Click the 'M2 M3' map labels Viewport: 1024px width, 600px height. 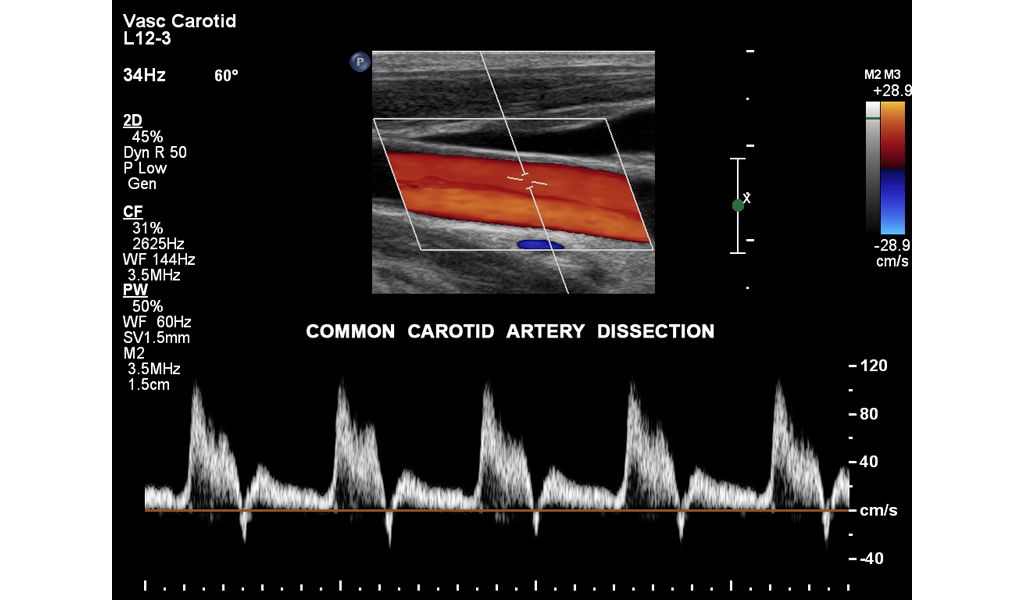882,75
